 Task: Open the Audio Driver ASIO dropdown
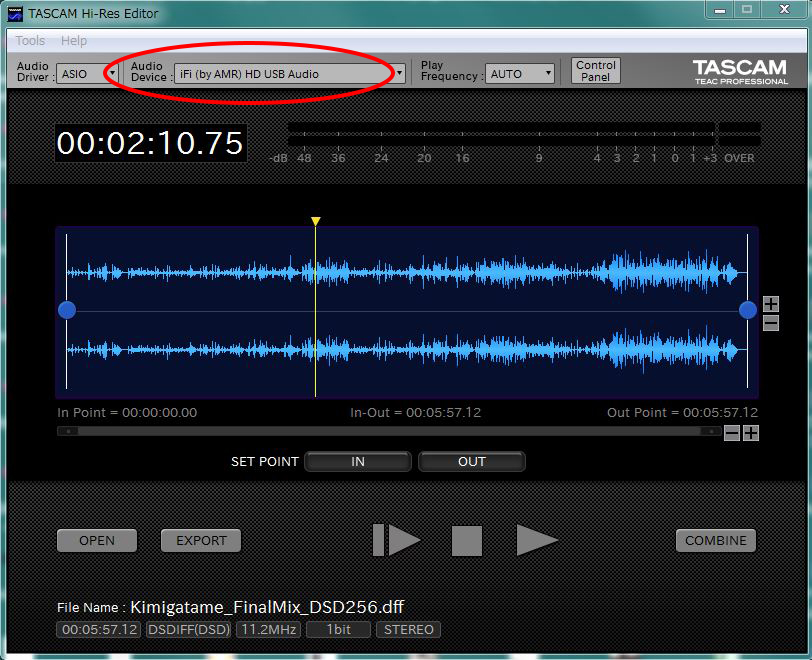[114, 71]
